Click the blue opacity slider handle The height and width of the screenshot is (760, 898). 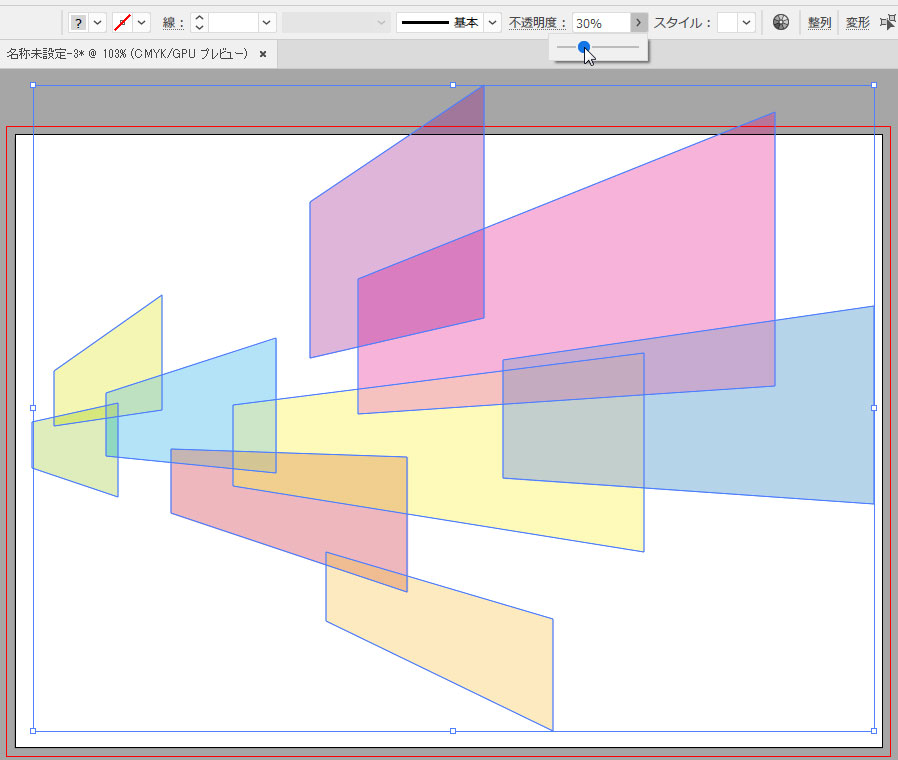(x=584, y=47)
